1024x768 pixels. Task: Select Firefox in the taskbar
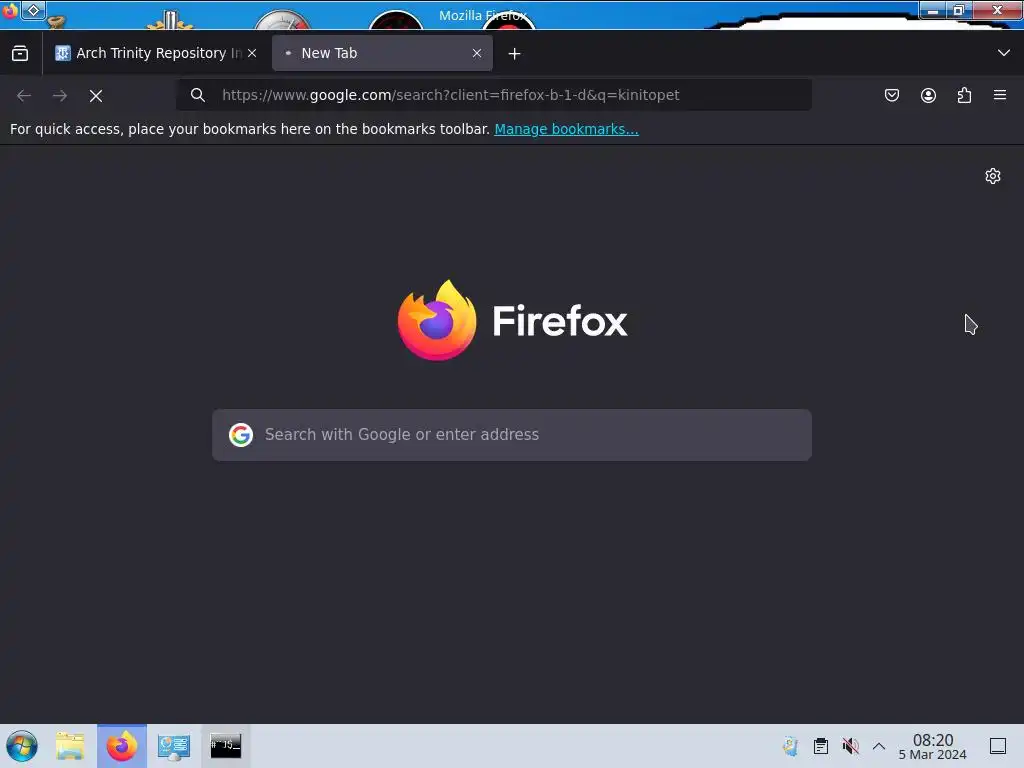pyautogui.click(x=122, y=746)
